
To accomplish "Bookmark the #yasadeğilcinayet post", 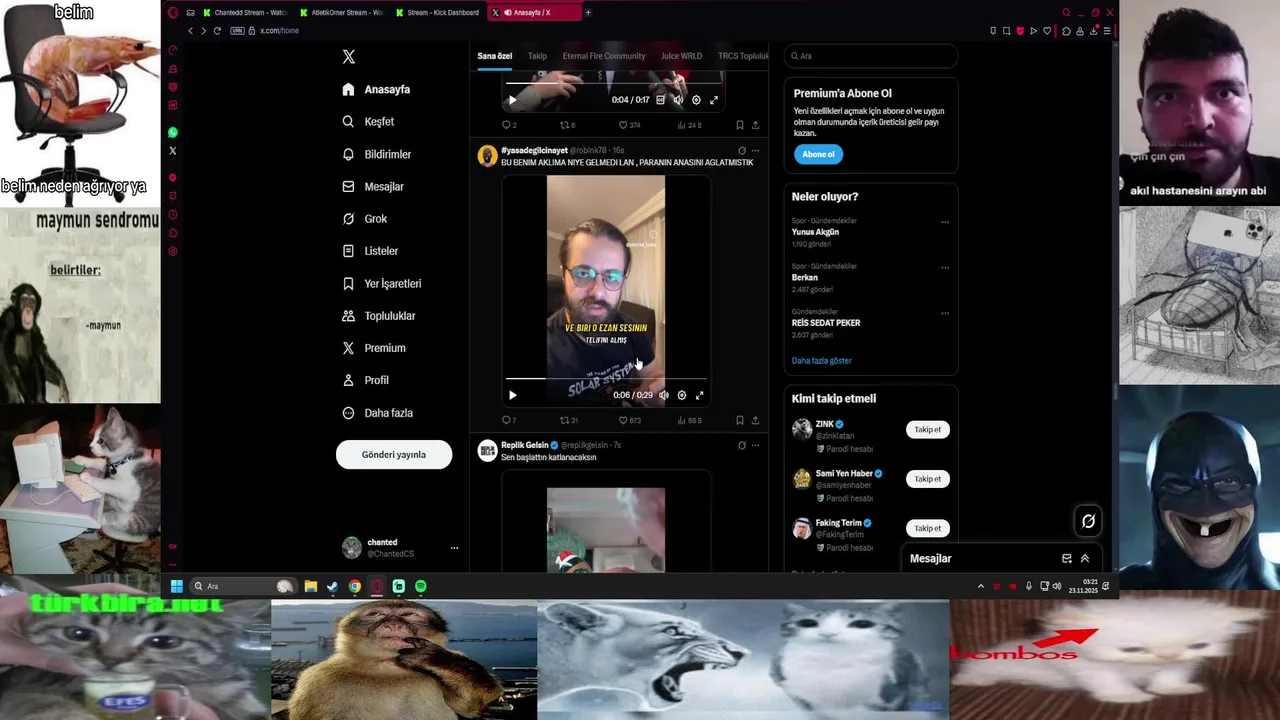I will point(740,420).
